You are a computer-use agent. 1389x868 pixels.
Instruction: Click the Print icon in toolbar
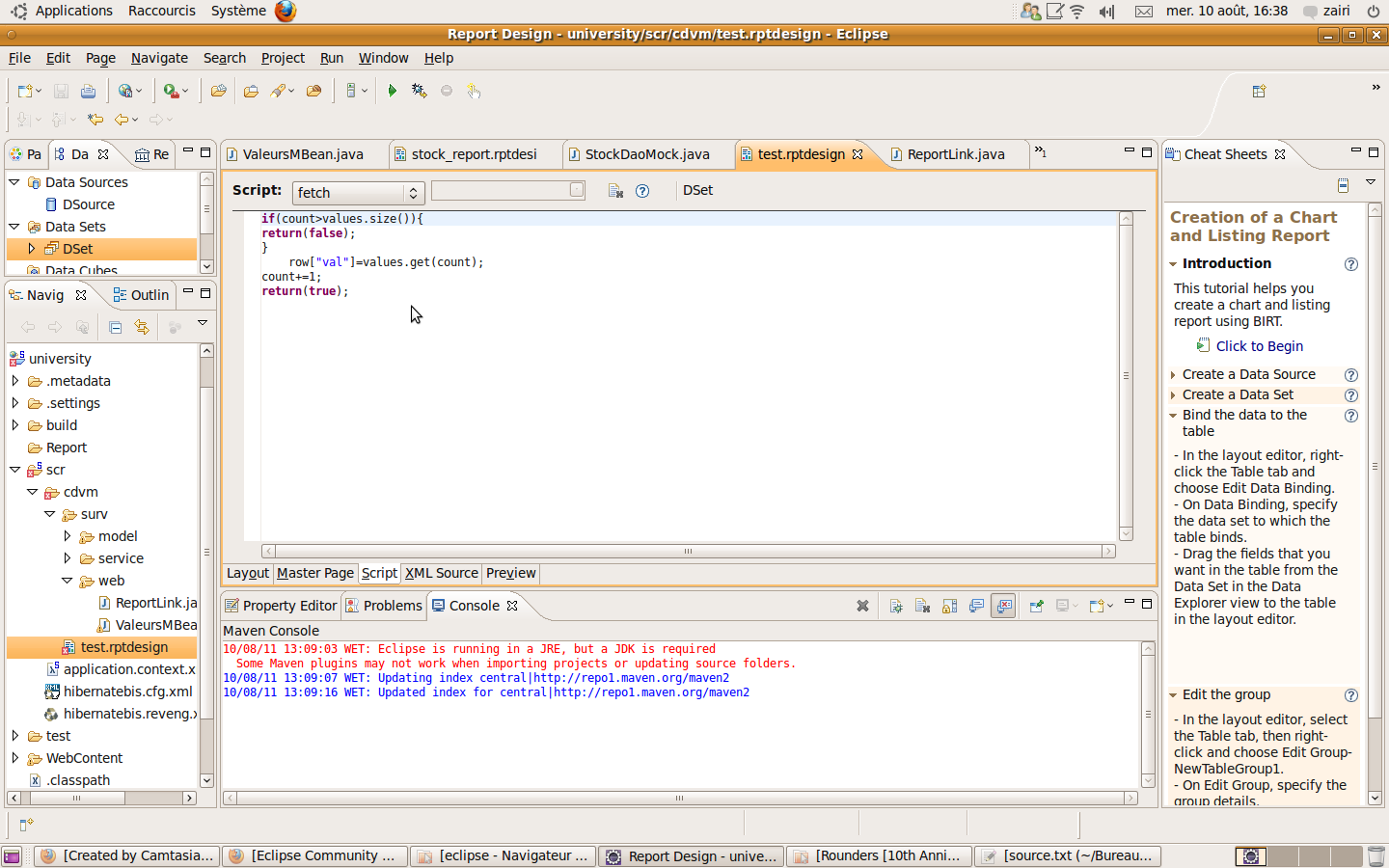(88, 91)
